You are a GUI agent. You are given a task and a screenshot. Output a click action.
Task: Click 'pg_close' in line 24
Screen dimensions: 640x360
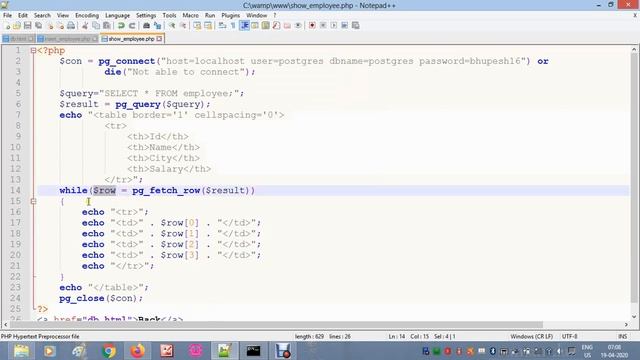point(82,298)
